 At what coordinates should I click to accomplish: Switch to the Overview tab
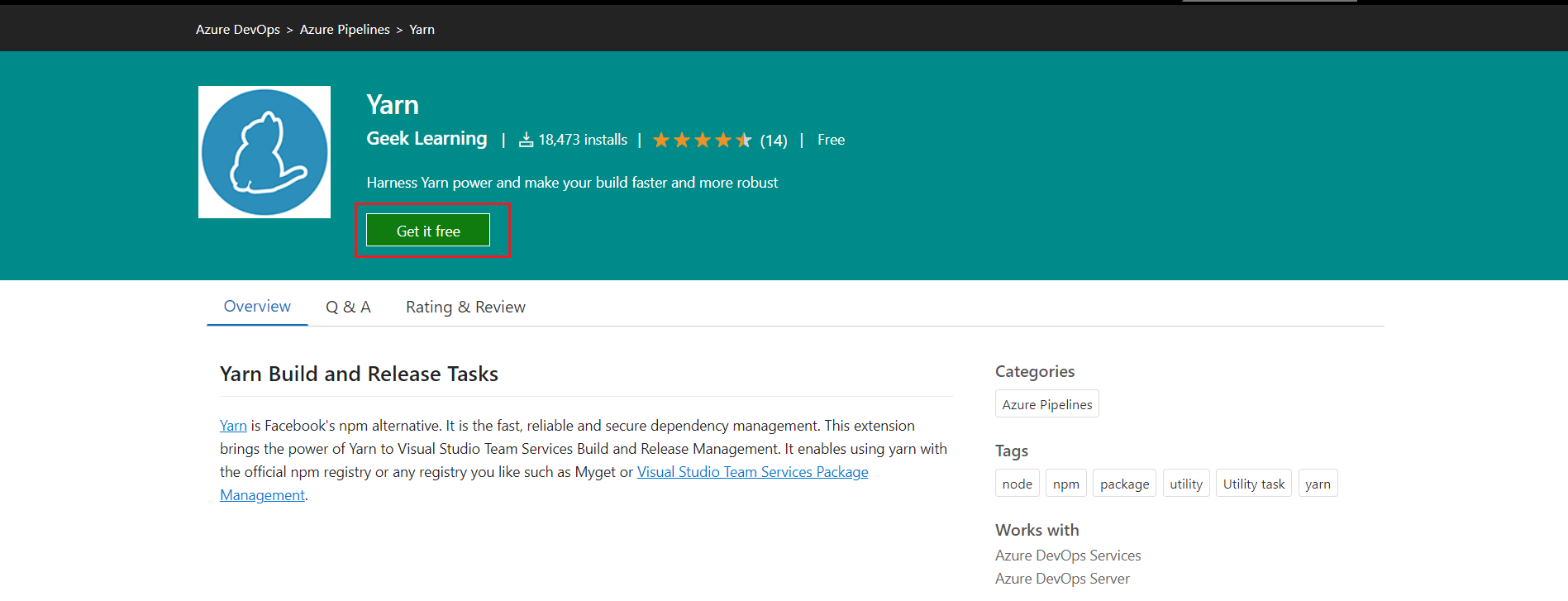pos(257,307)
